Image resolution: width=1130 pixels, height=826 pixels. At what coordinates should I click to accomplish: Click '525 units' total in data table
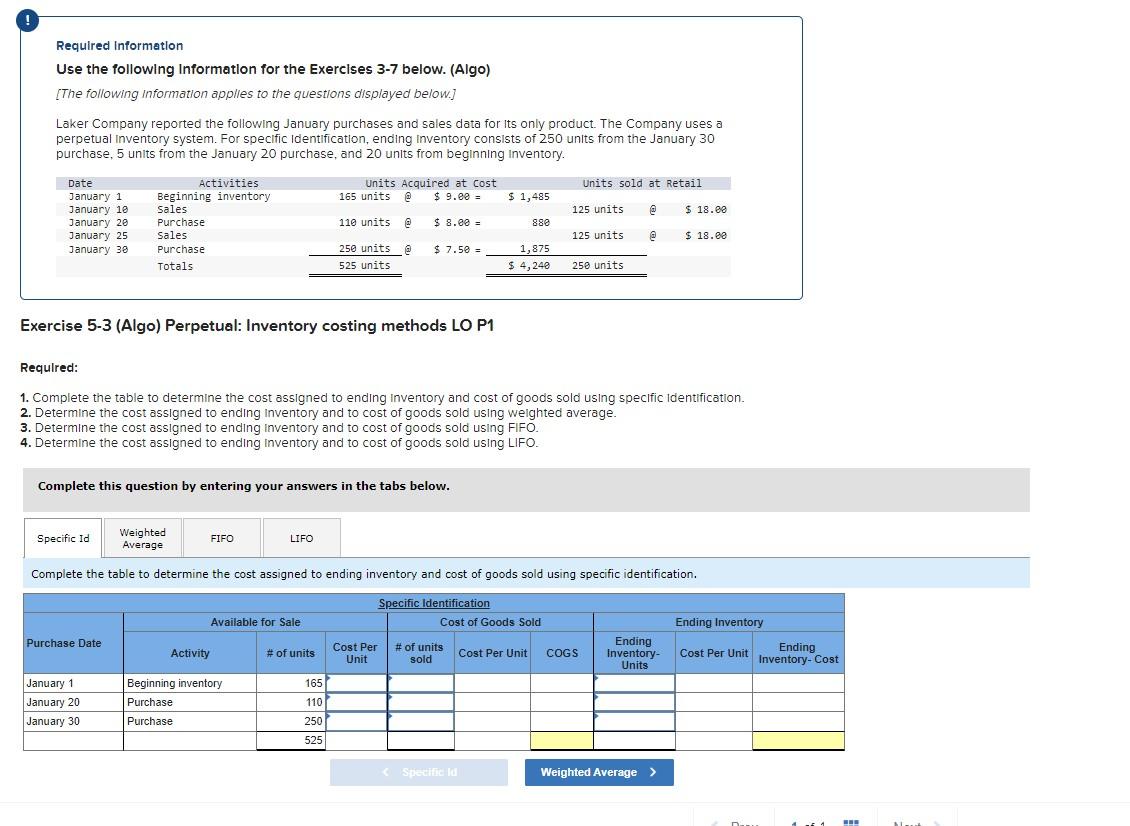coord(365,266)
